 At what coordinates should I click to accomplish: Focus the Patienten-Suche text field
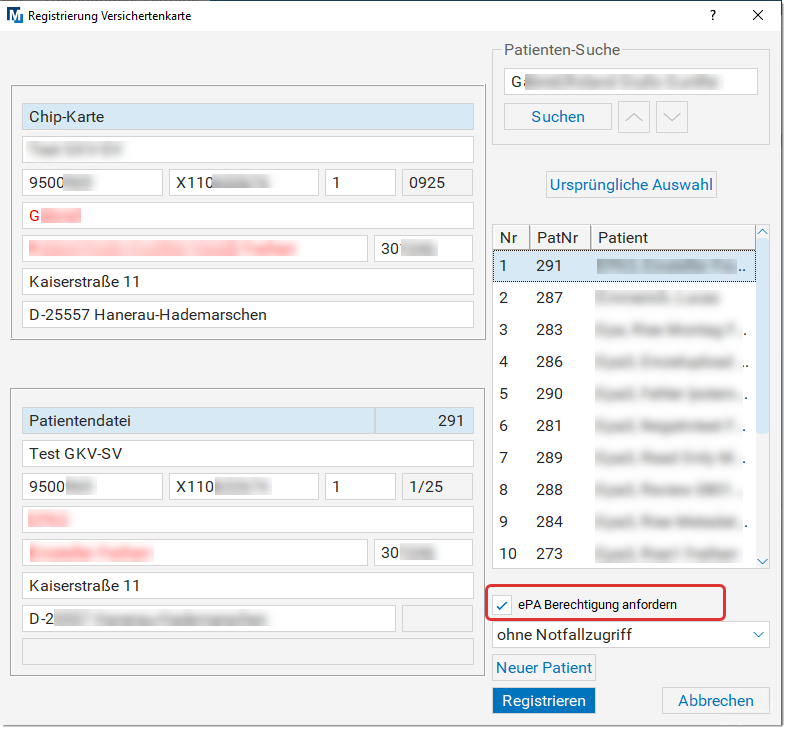631,82
